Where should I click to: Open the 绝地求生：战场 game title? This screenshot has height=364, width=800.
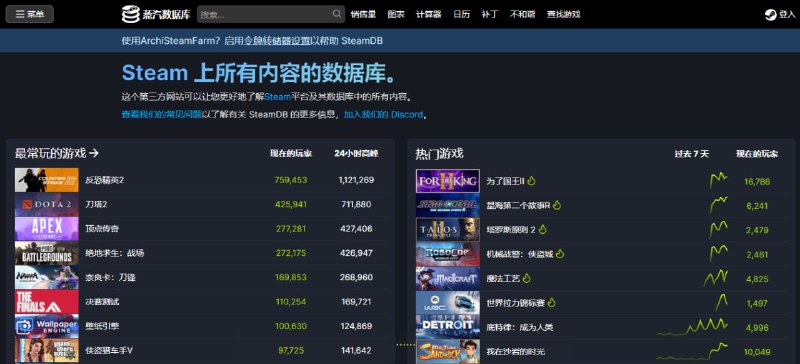(x=114, y=253)
